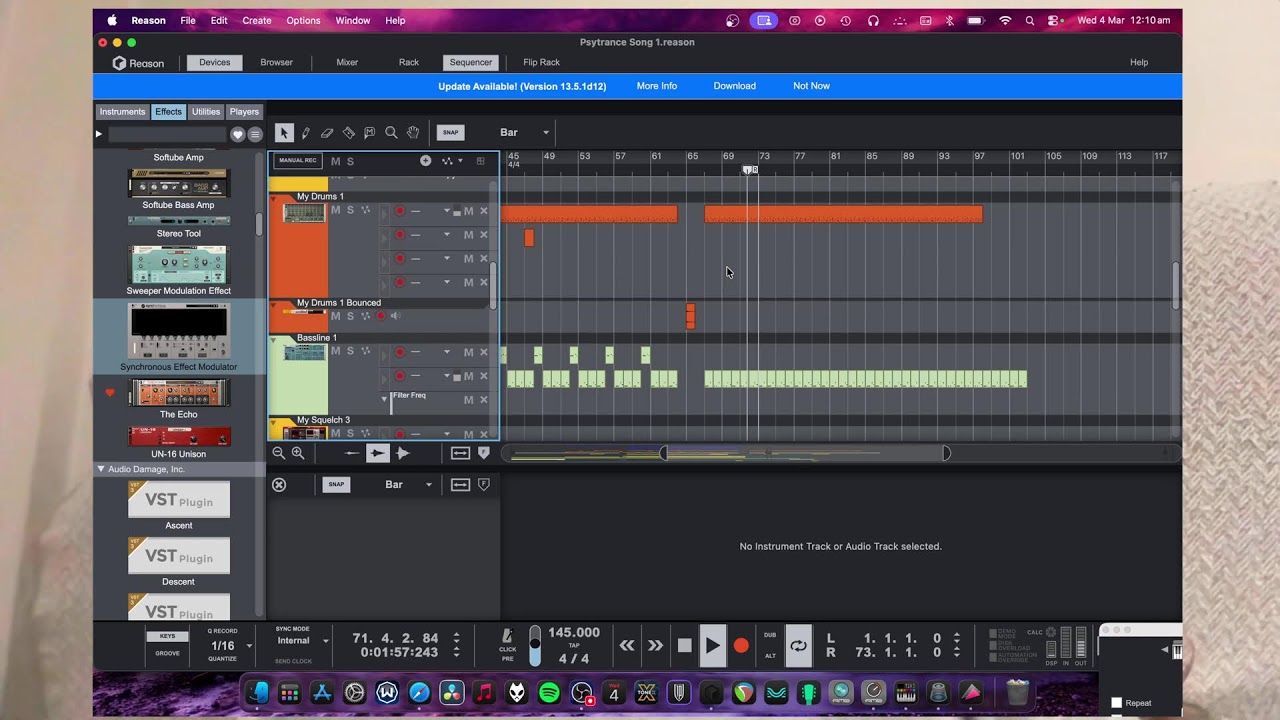The width and height of the screenshot is (1280, 720).
Task: Fast forward the transport
Action: pyautogui.click(x=656, y=646)
